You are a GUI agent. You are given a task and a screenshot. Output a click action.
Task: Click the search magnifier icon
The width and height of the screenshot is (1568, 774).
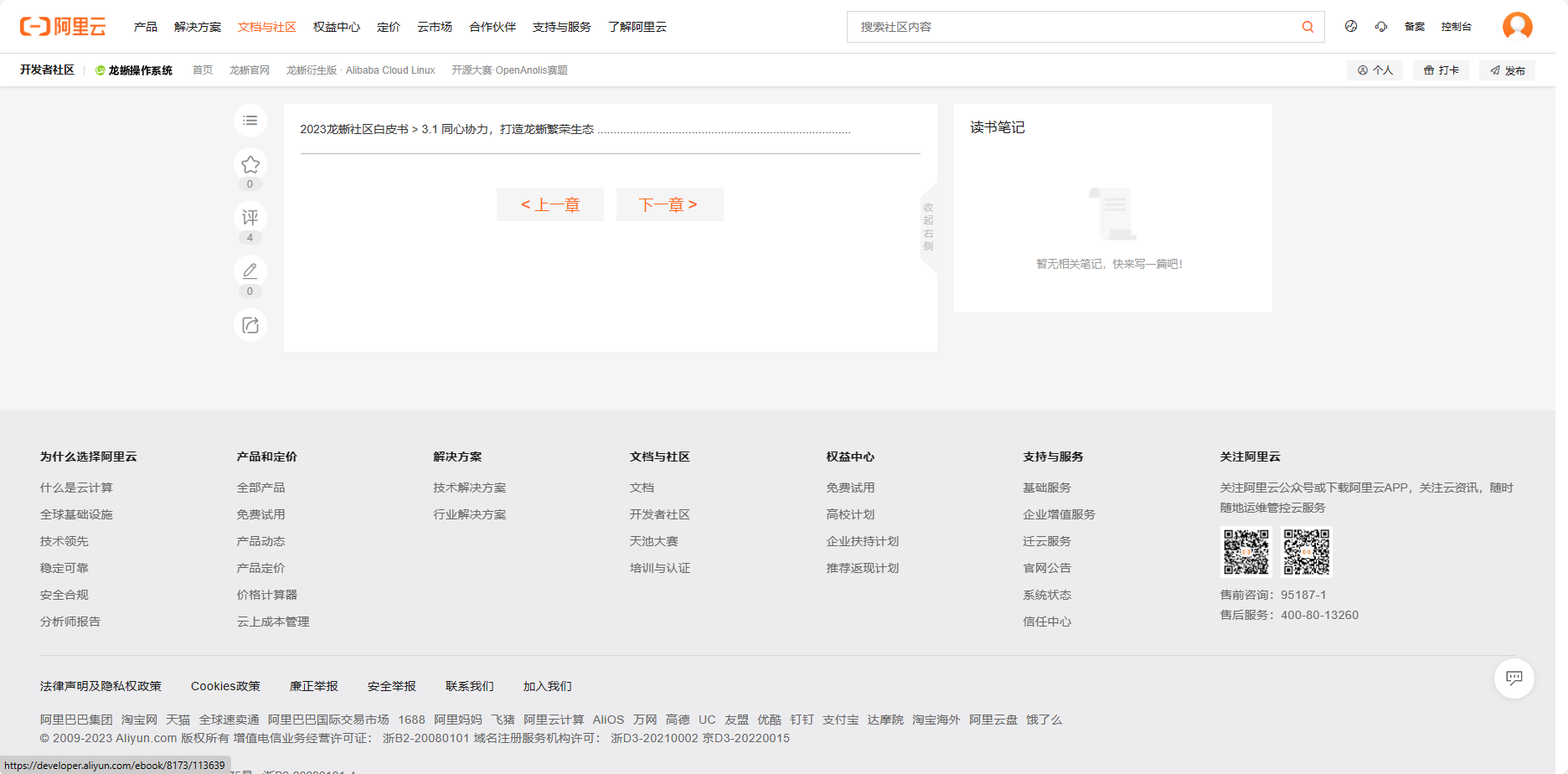(1308, 27)
